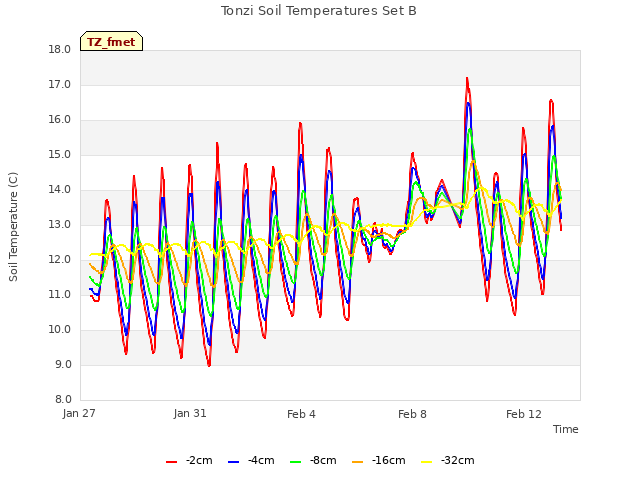Select the -8cm legend label
This screenshot has height=480, width=640.
(x=323, y=460)
